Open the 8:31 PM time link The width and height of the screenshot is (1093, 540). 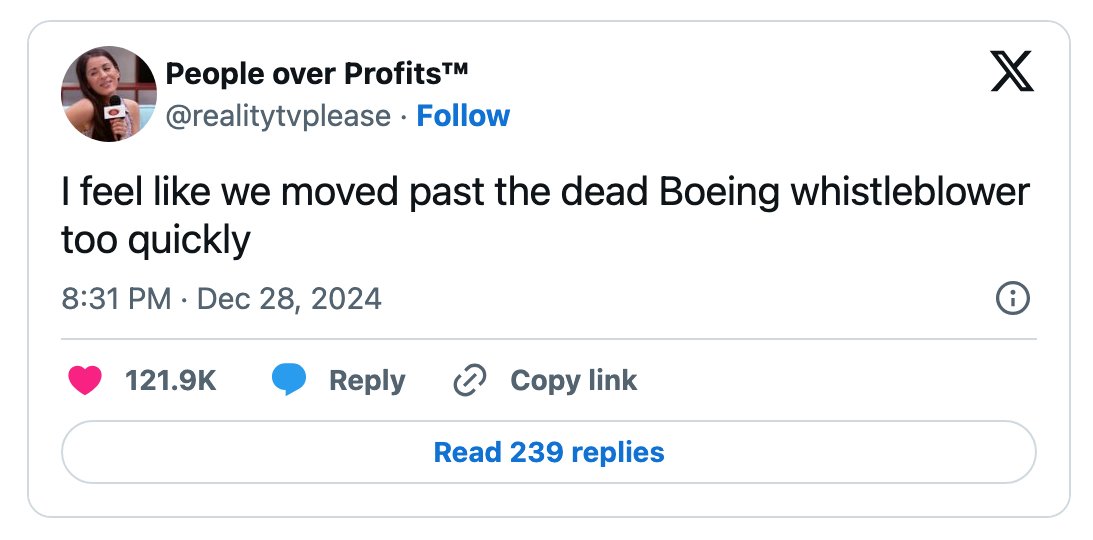(x=116, y=299)
